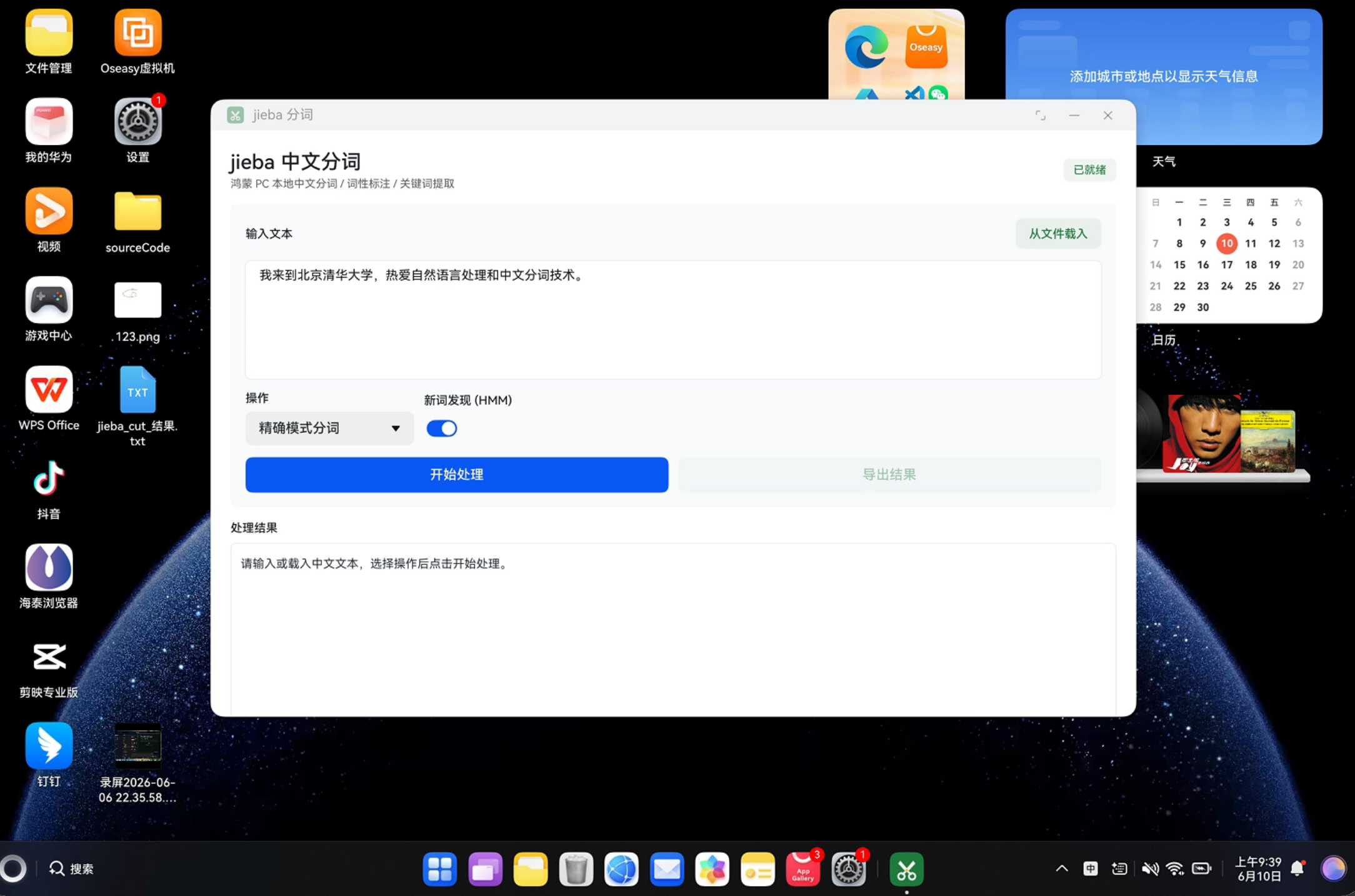The height and width of the screenshot is (896, 1355).
Task: Open file manager in the dock
Action: tap(531, 869)
